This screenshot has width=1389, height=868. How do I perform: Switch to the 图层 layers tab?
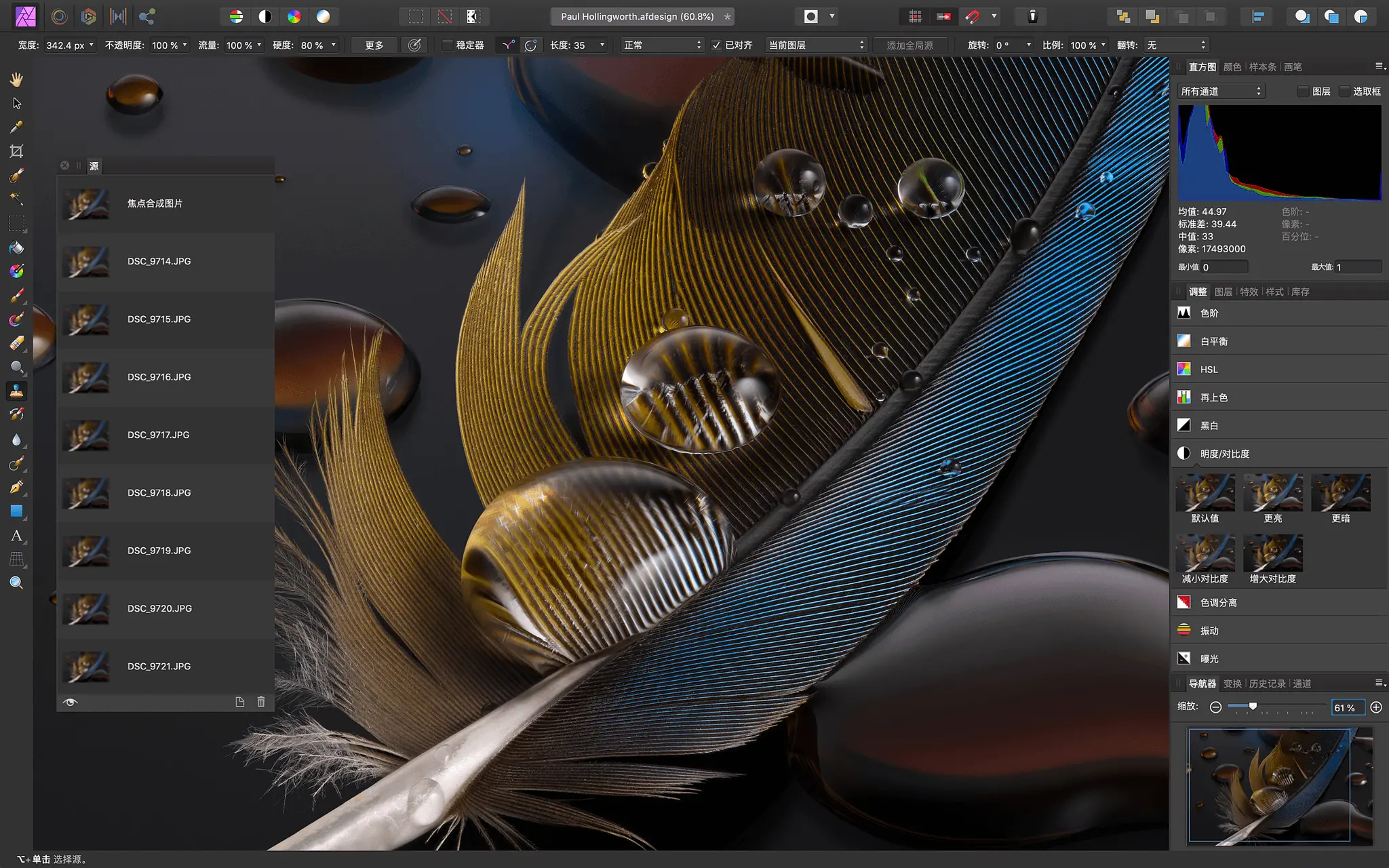1224,292
